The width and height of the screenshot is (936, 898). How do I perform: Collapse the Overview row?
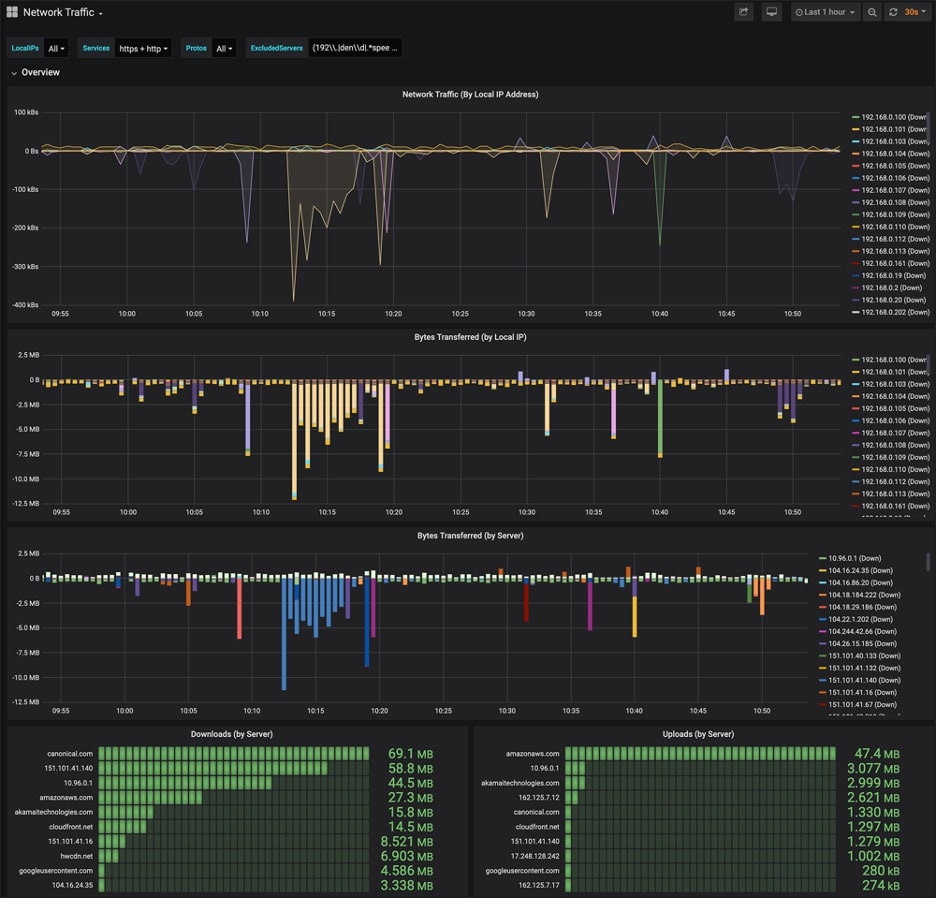[35, 72]
